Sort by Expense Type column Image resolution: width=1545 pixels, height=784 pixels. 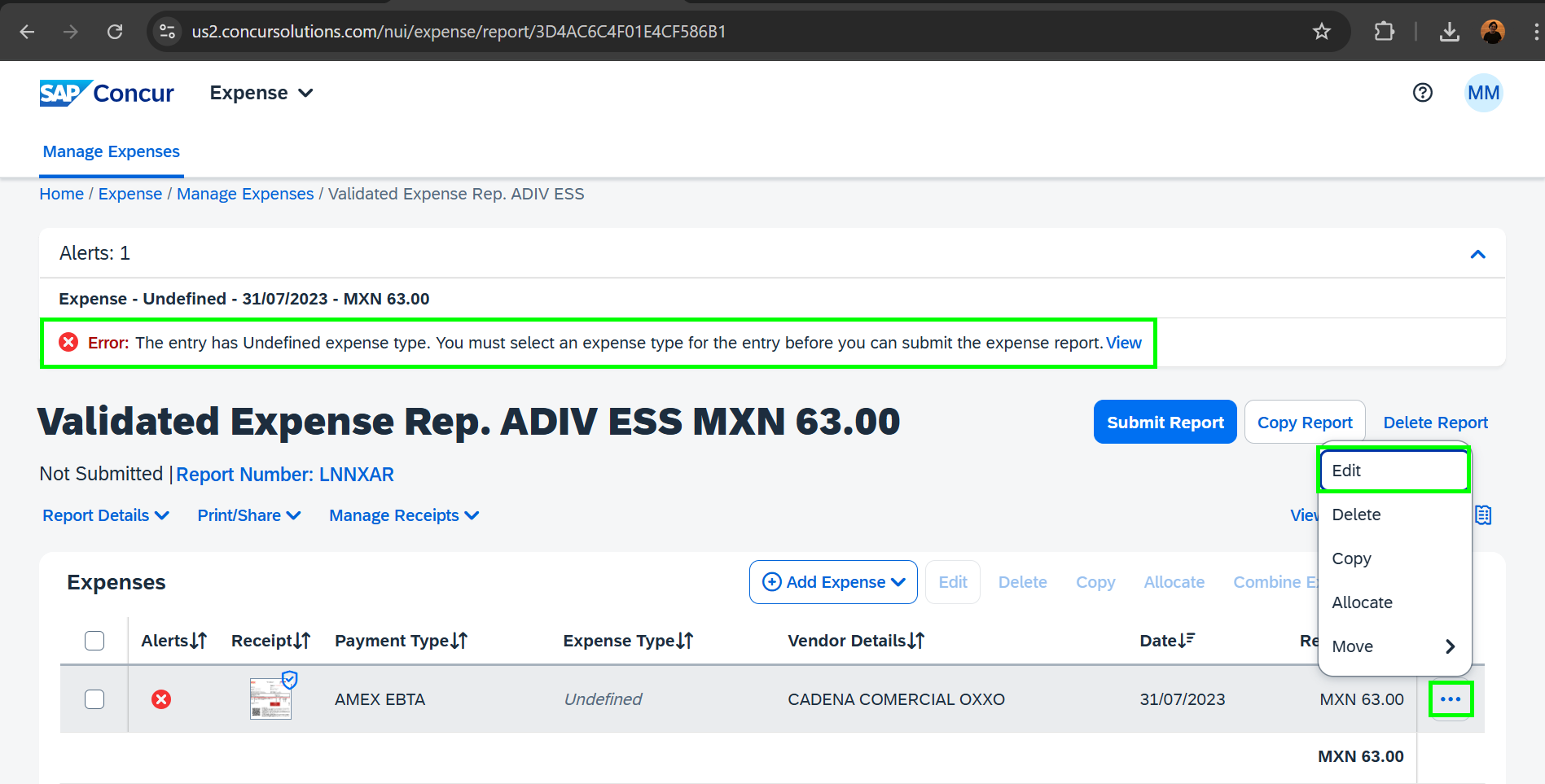[628, 641]
